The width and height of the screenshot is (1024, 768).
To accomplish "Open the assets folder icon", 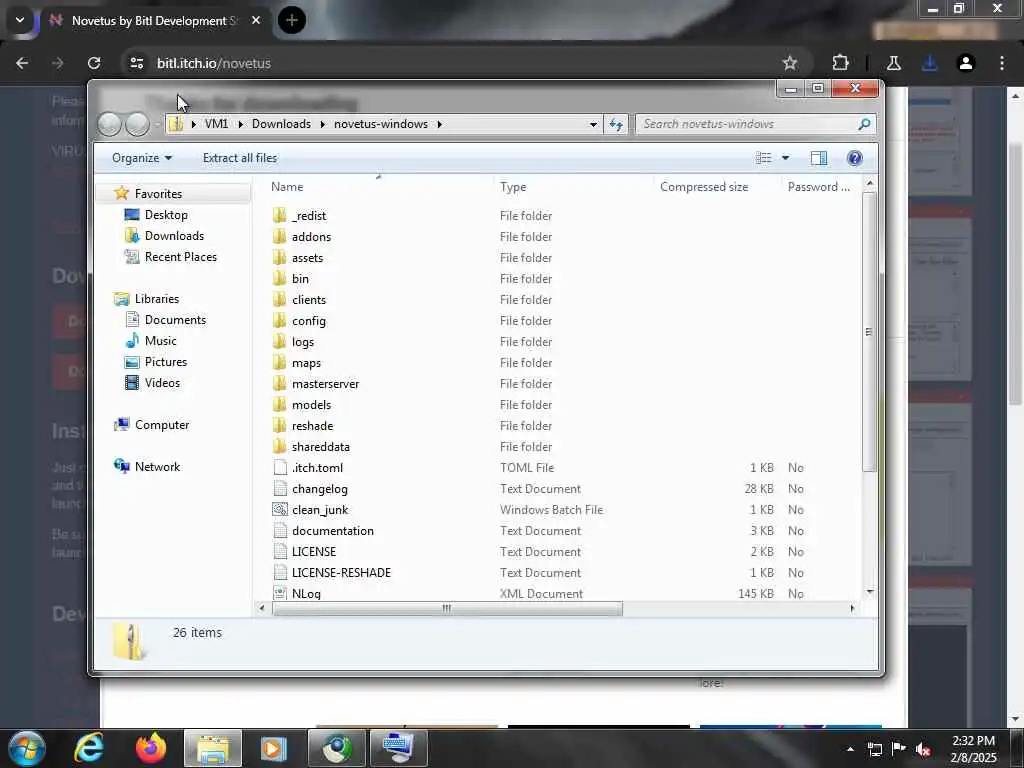I will click(x=280, y=257).
